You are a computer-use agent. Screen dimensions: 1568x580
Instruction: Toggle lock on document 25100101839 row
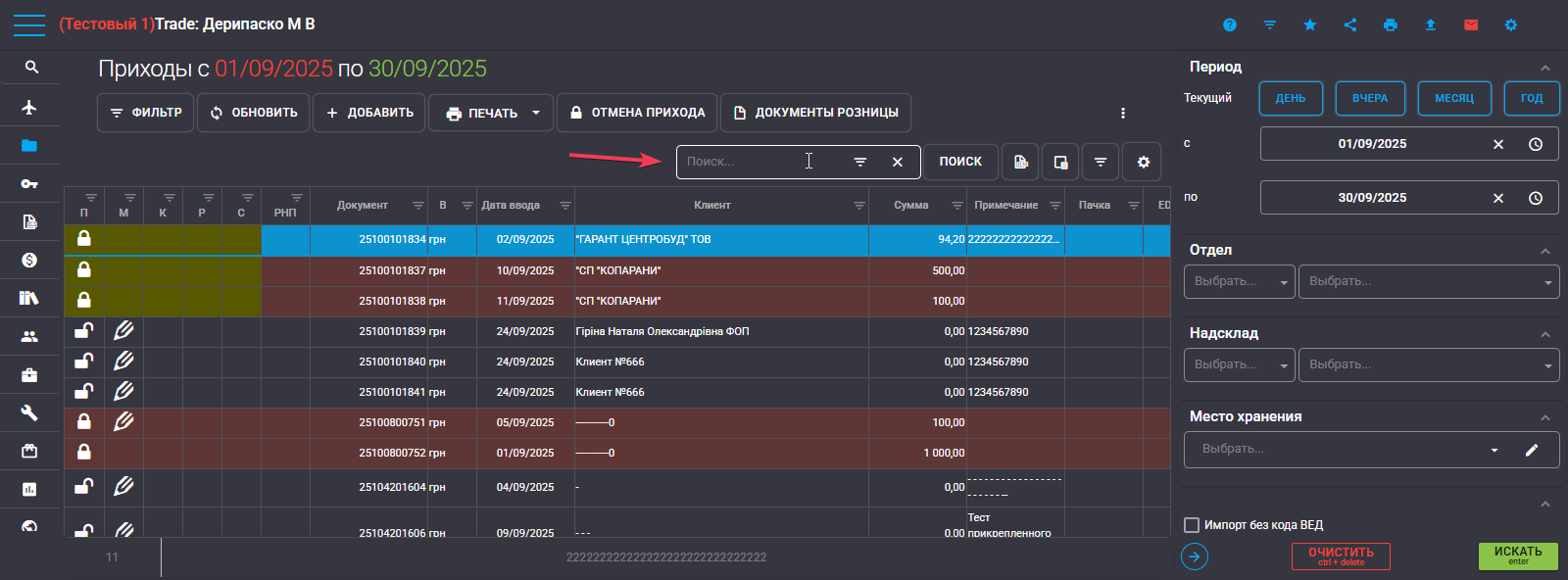84,331
